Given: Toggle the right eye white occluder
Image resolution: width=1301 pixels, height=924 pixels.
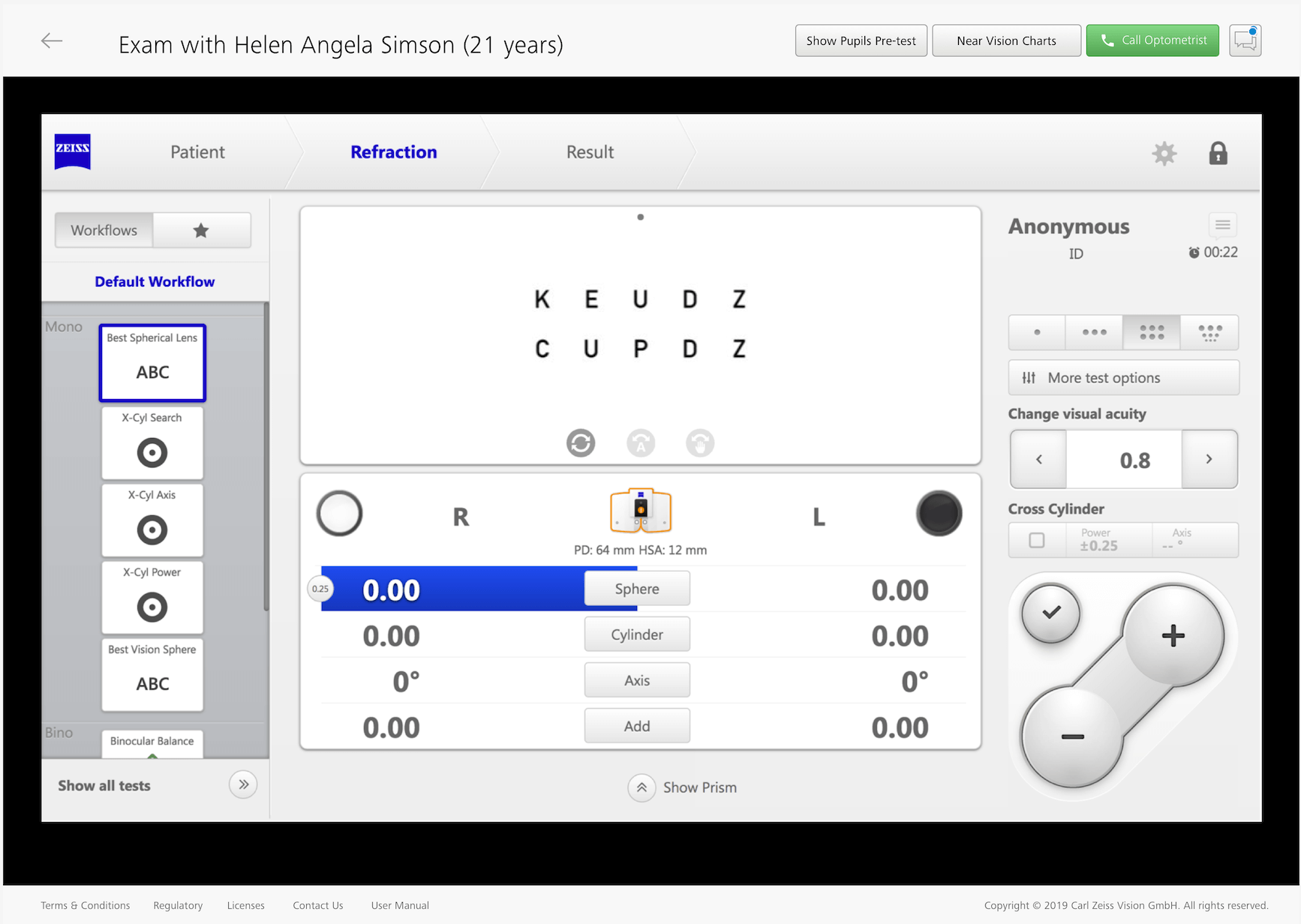Looking at the screenshot, I should point(340,514).
